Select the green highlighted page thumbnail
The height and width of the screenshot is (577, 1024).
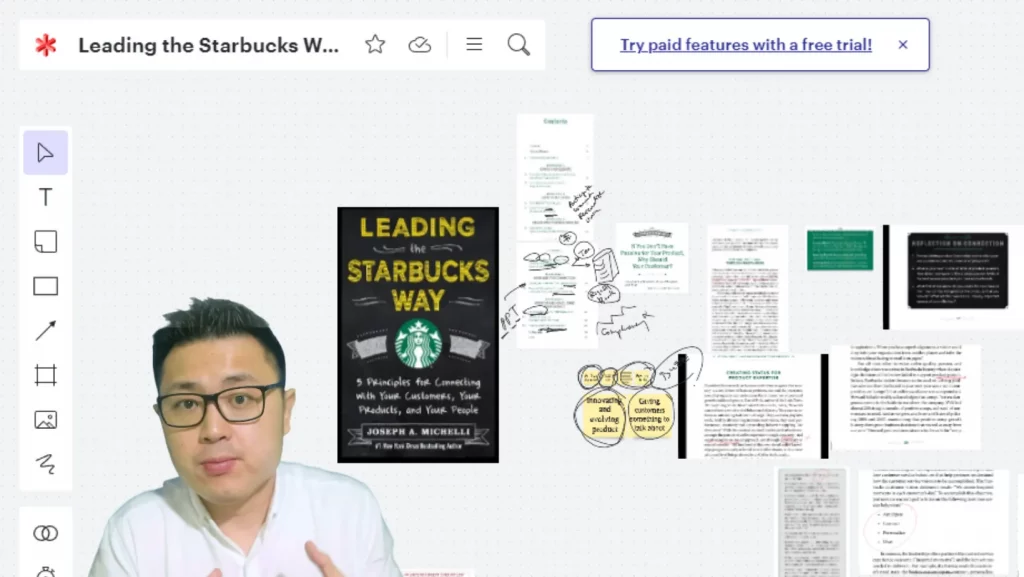tap(840, 249)
